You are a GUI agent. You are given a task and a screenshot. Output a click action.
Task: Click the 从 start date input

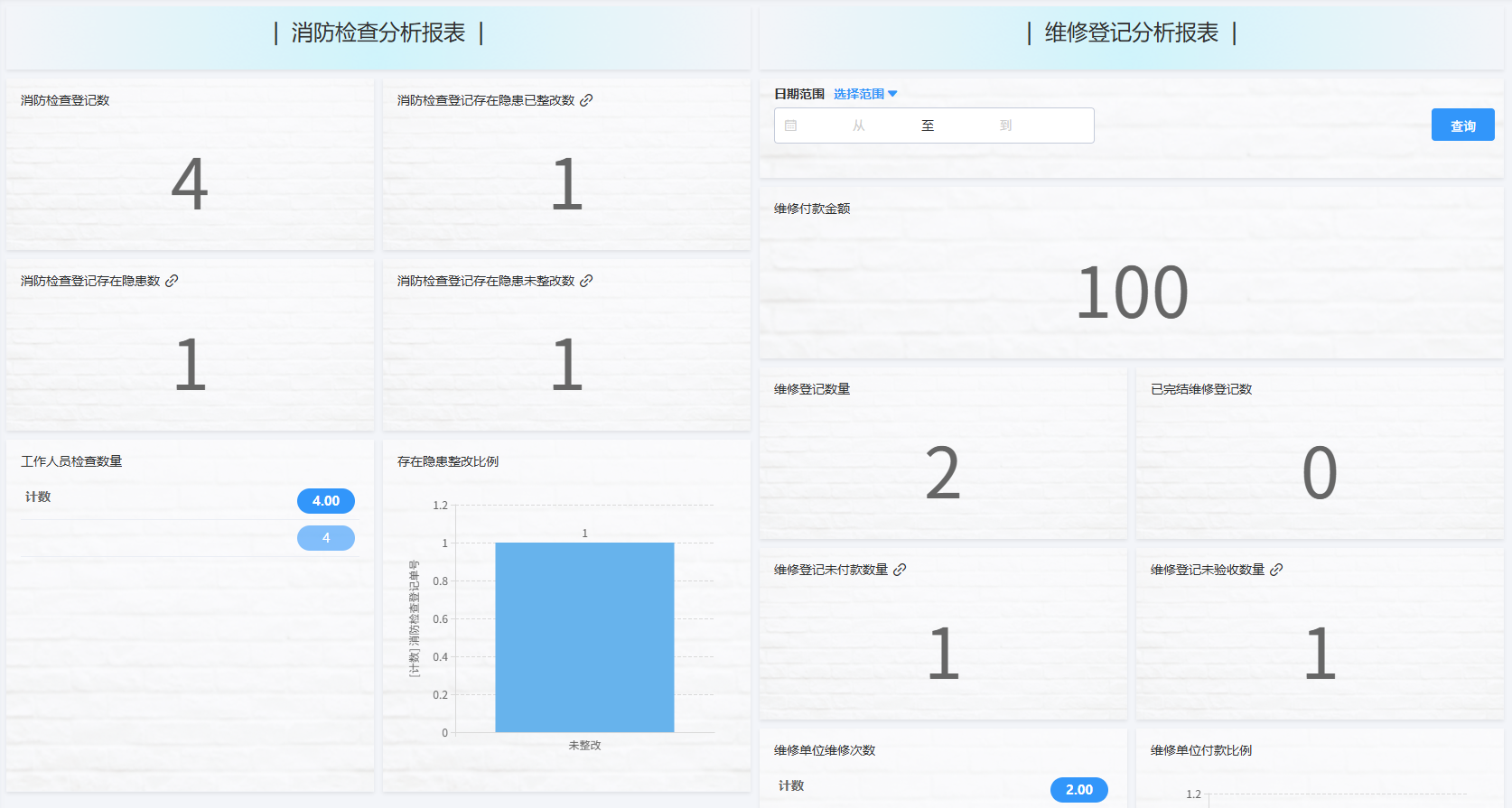(x=858, y=125)
